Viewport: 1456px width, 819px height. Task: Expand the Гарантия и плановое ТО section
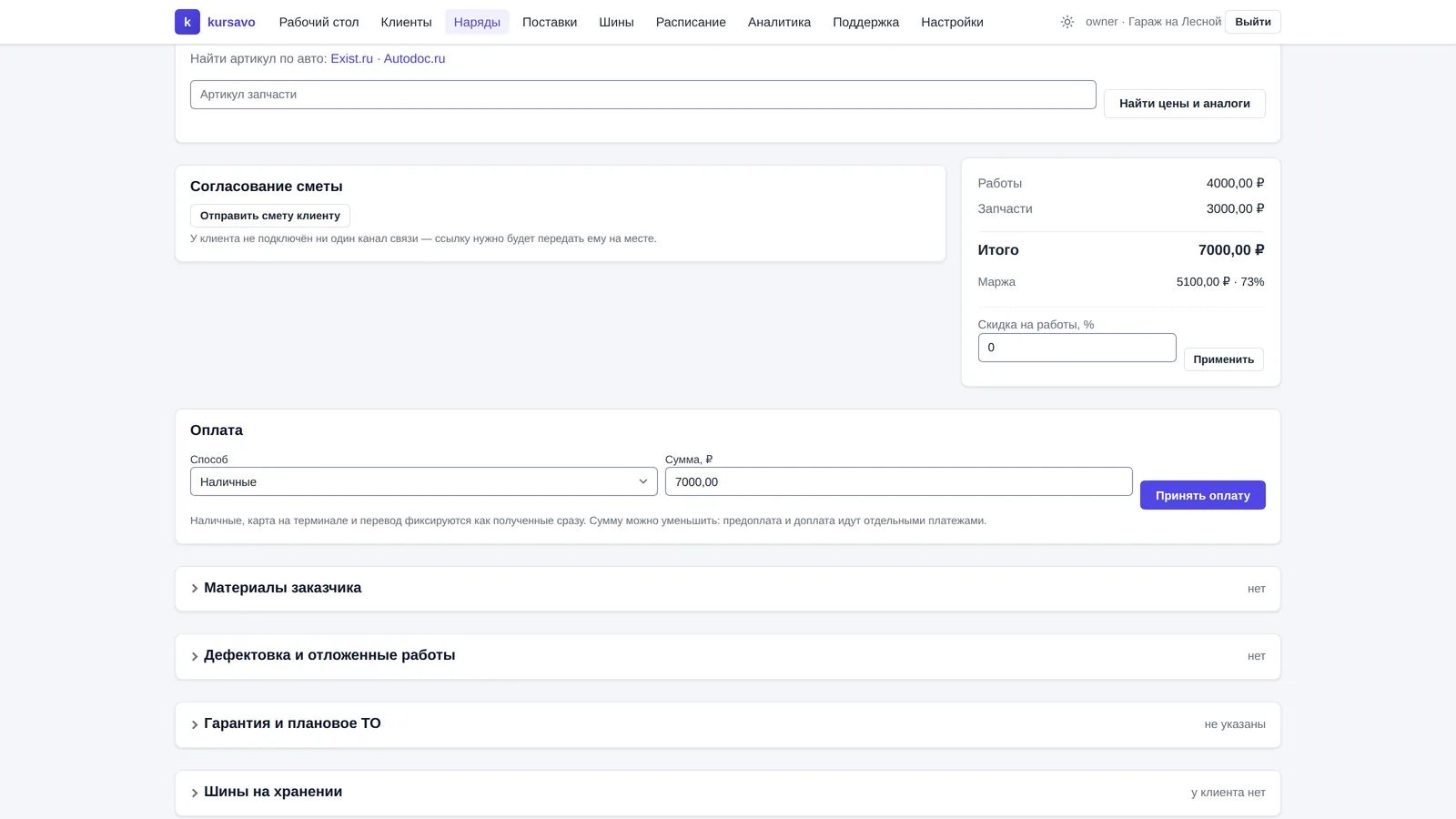[x=727, y=724]
